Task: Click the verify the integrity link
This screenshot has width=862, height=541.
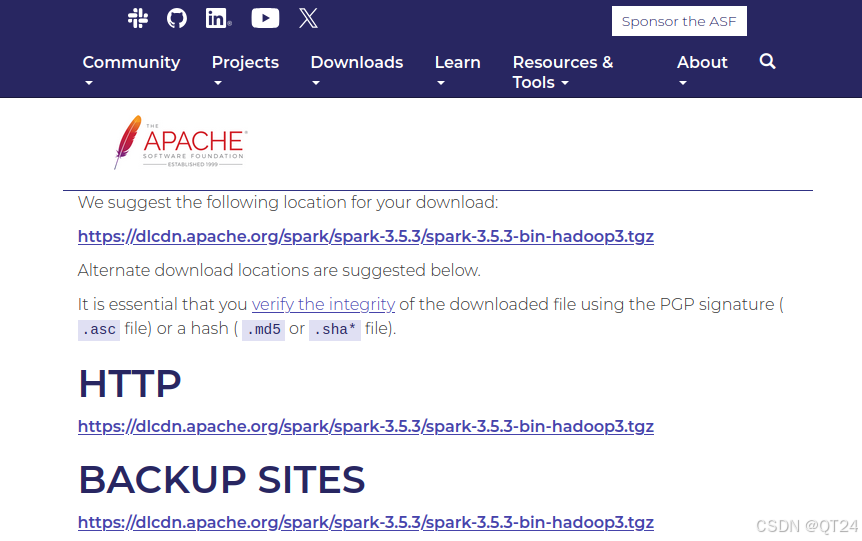Action: coord(323,304)
